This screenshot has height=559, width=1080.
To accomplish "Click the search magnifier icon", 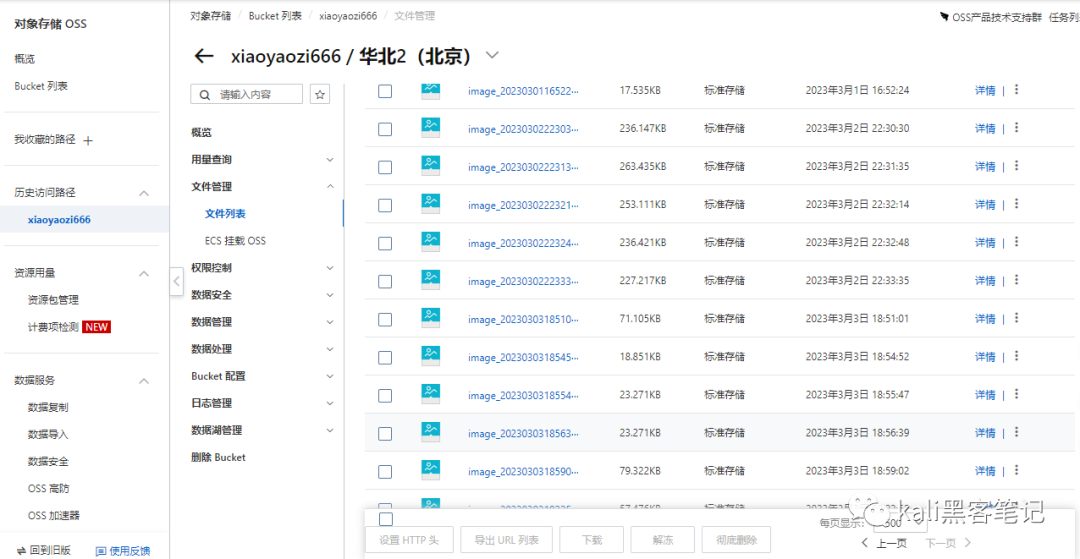I will click(205, 95).
